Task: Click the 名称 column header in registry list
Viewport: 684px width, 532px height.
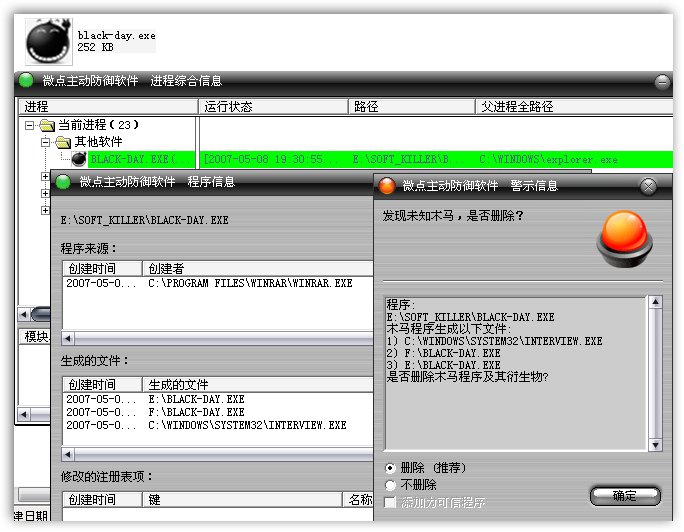Action: click(x=358, y=499)
